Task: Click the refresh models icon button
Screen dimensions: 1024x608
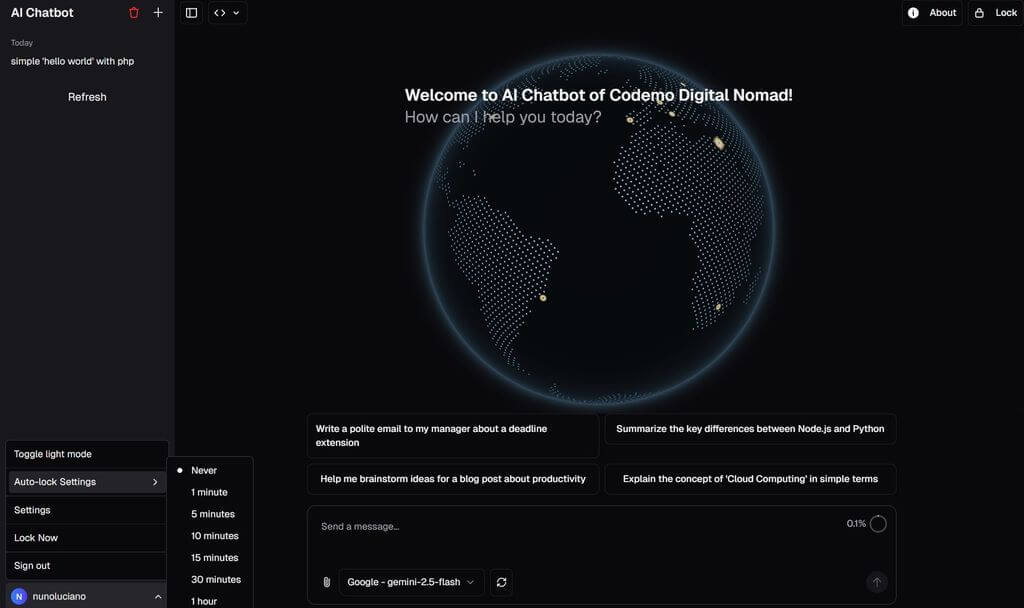Action: coord(501,582)
